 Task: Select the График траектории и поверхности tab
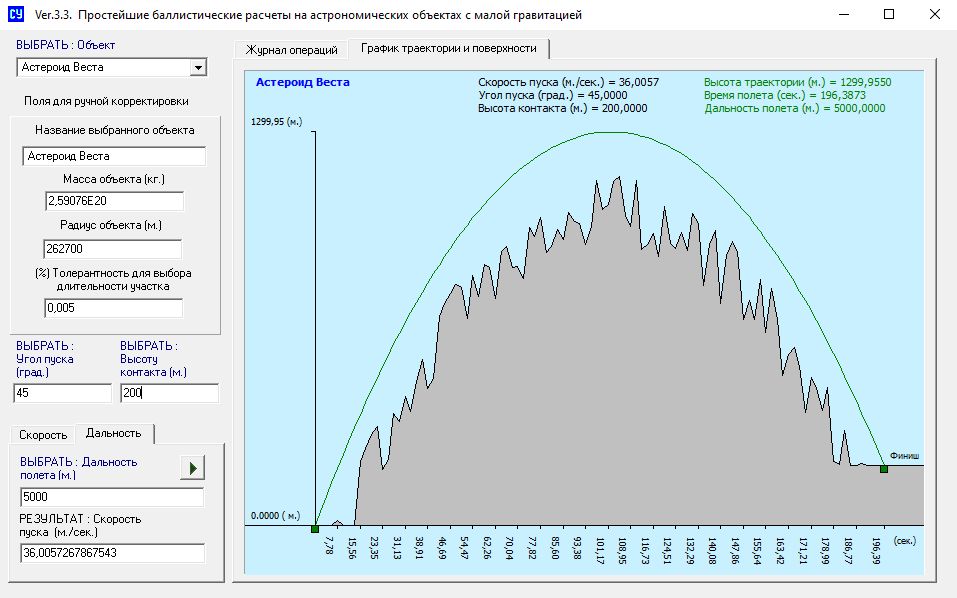point(449,48)
